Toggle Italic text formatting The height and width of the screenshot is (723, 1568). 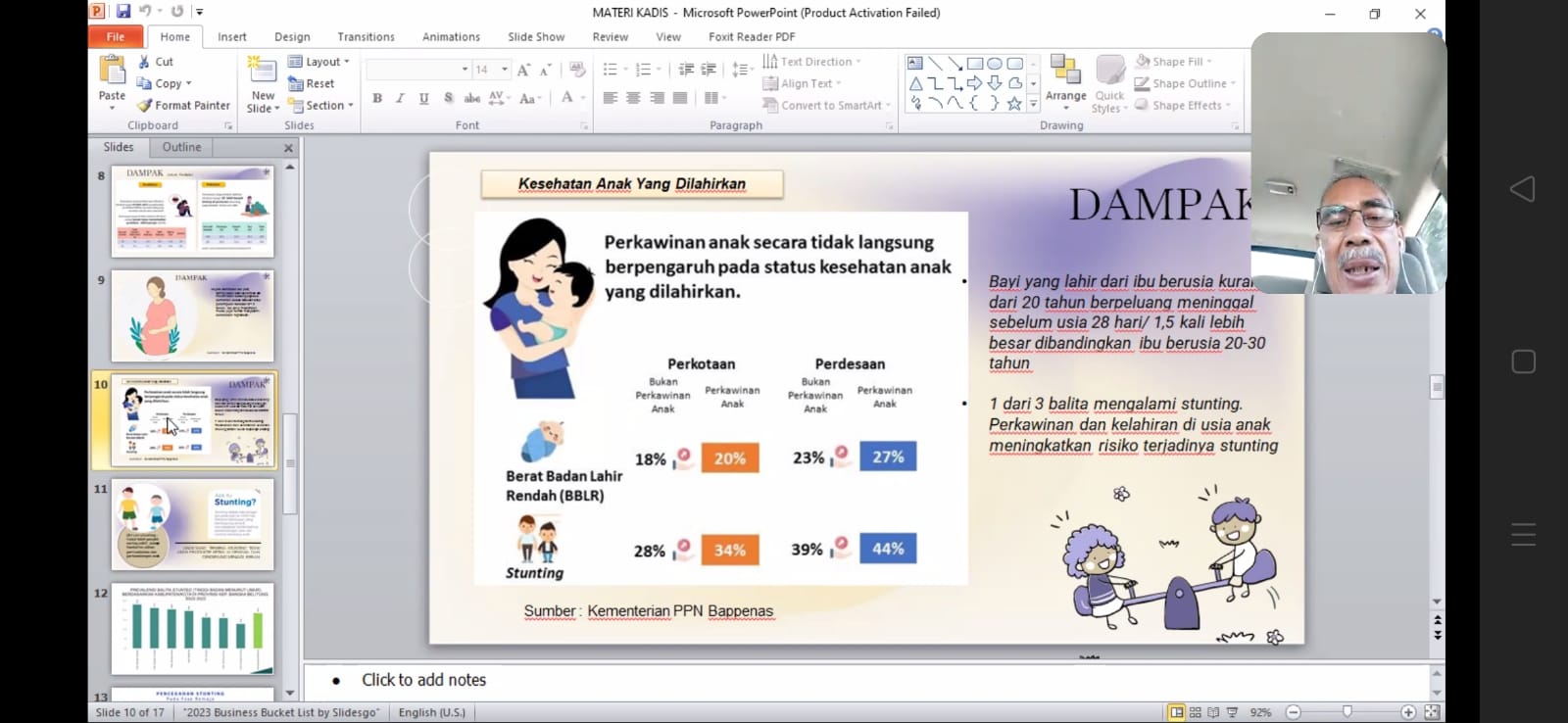point(400,98)
